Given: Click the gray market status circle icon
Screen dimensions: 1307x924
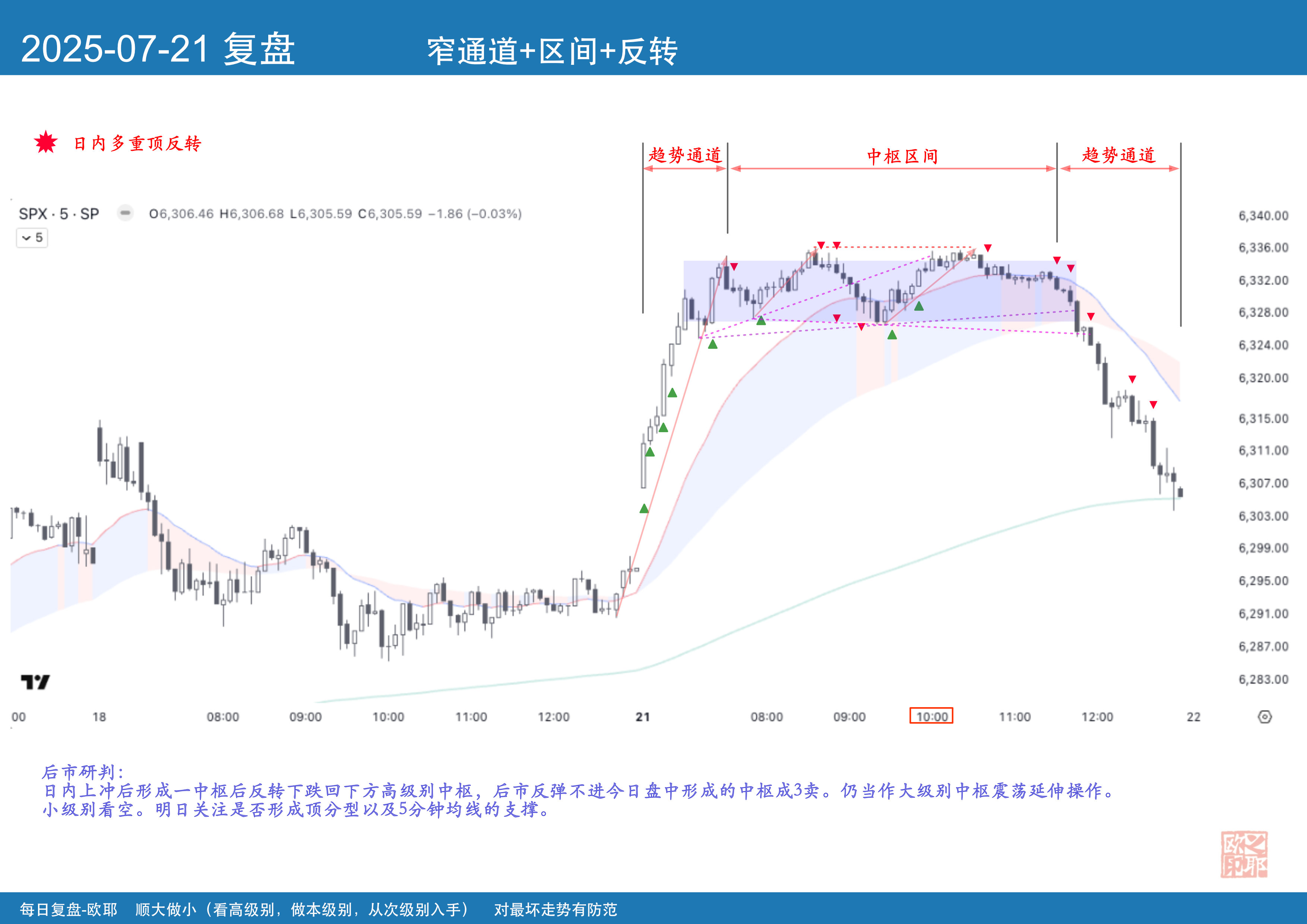Looking at the screenshot, I should [x=125, y=213].
